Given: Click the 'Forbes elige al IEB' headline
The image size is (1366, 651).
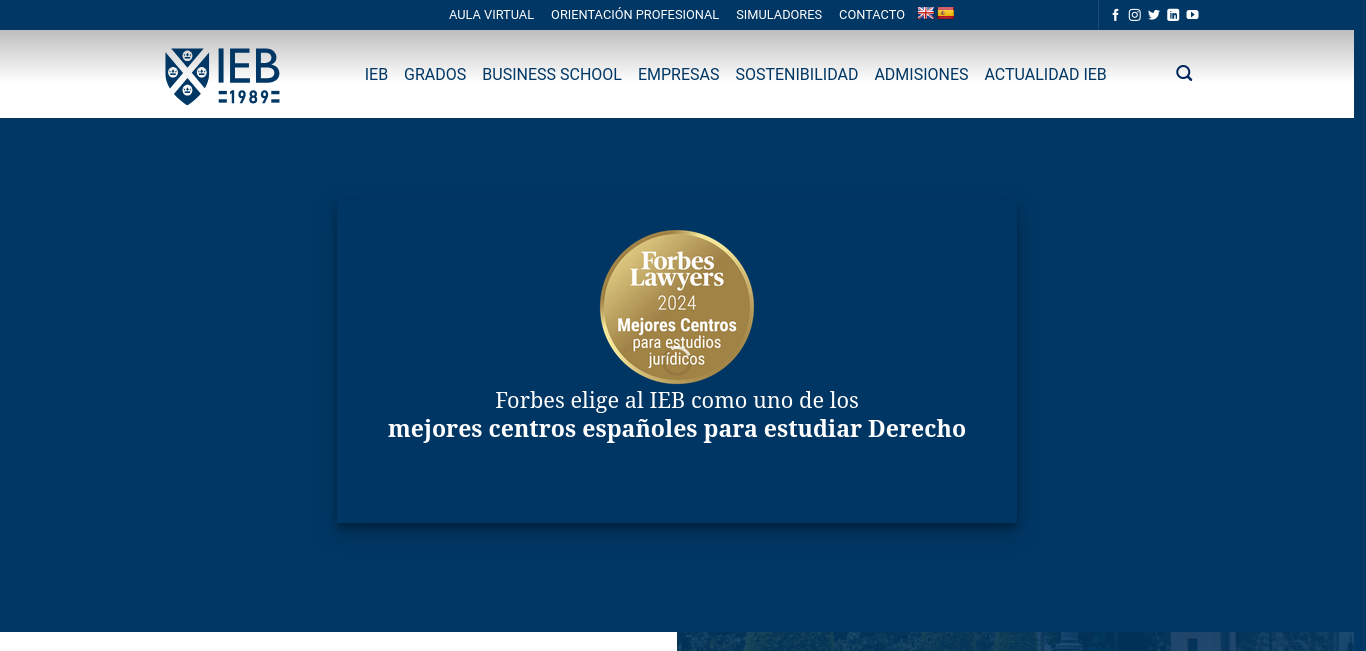Looking at the screenshot, I should 677,400.
